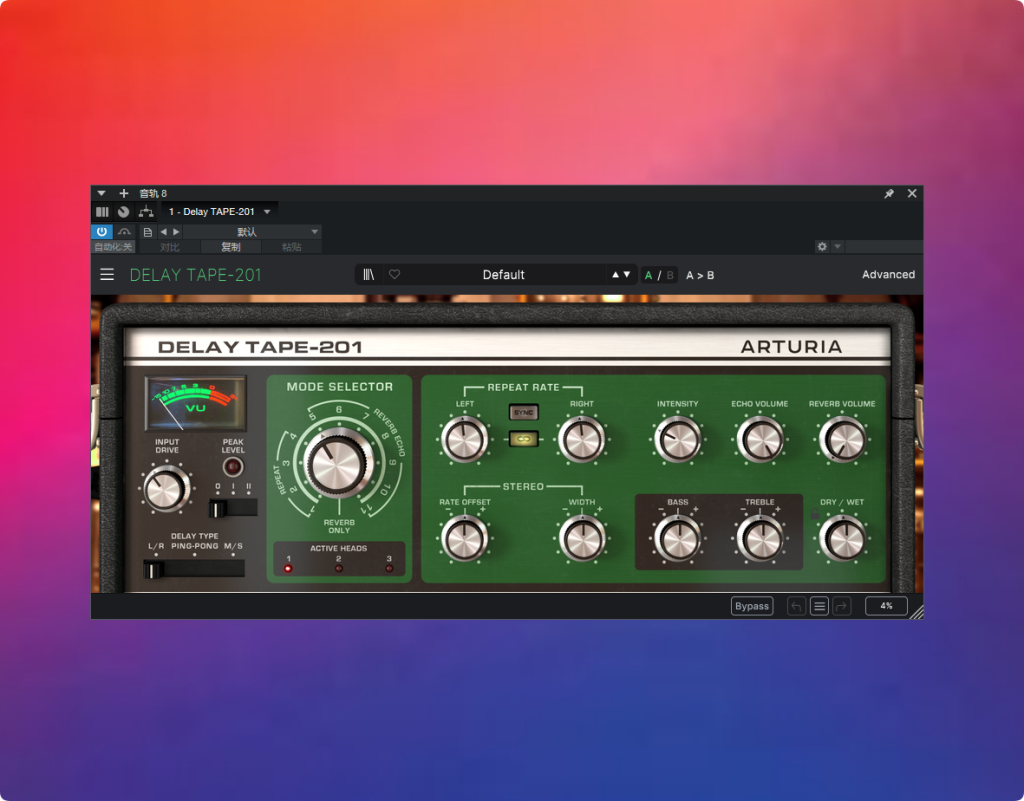Click the TREBLE knob
The width and height of the screenshot is (1024, 801).
760,539
